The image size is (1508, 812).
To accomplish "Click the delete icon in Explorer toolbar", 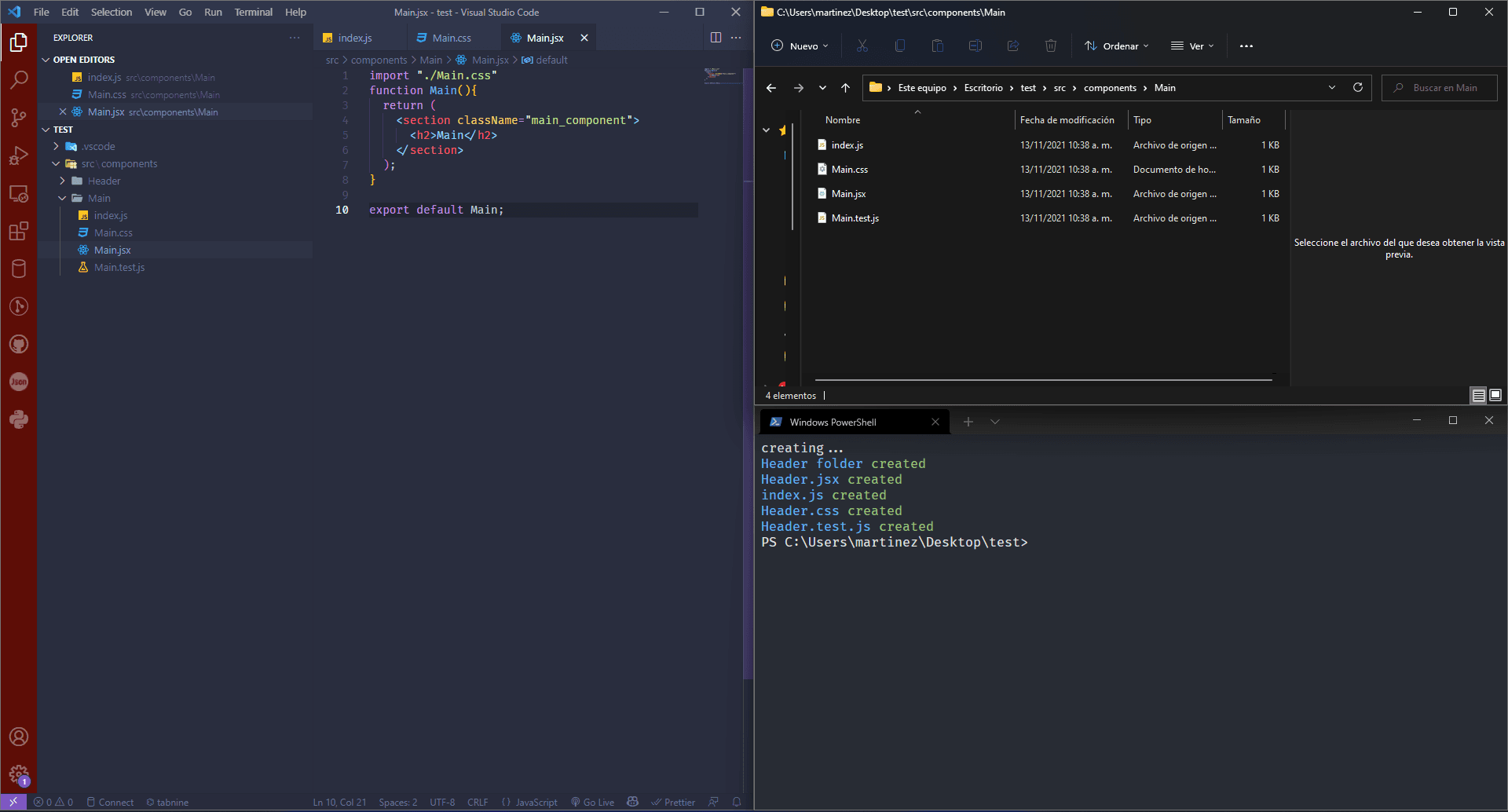I will [1051, 46].
